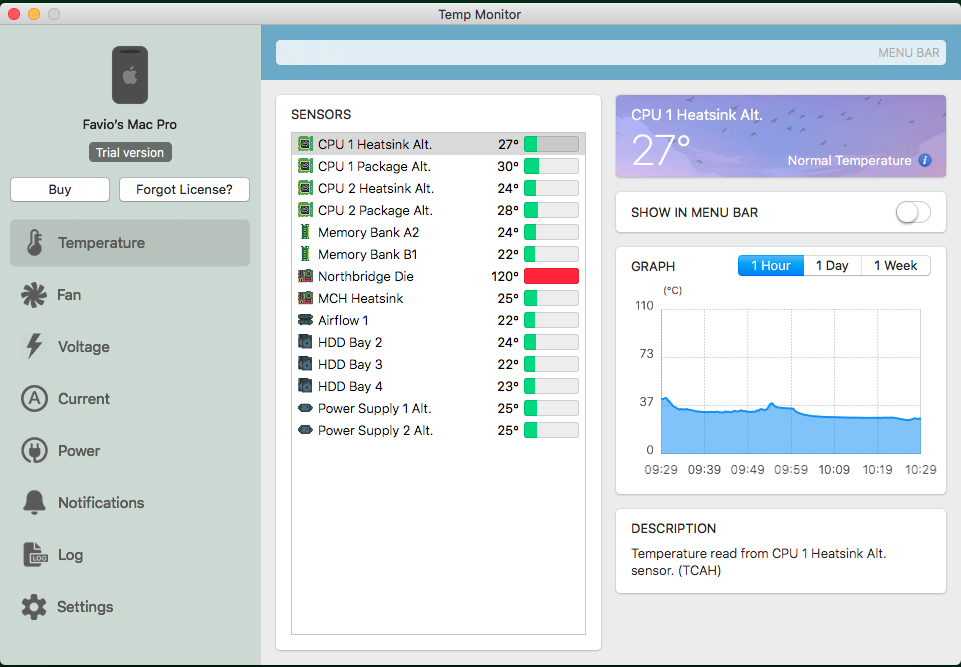Click the TCAH sensor description text
The width and height of the screenshot is (961, 667).
coord(759,562)
